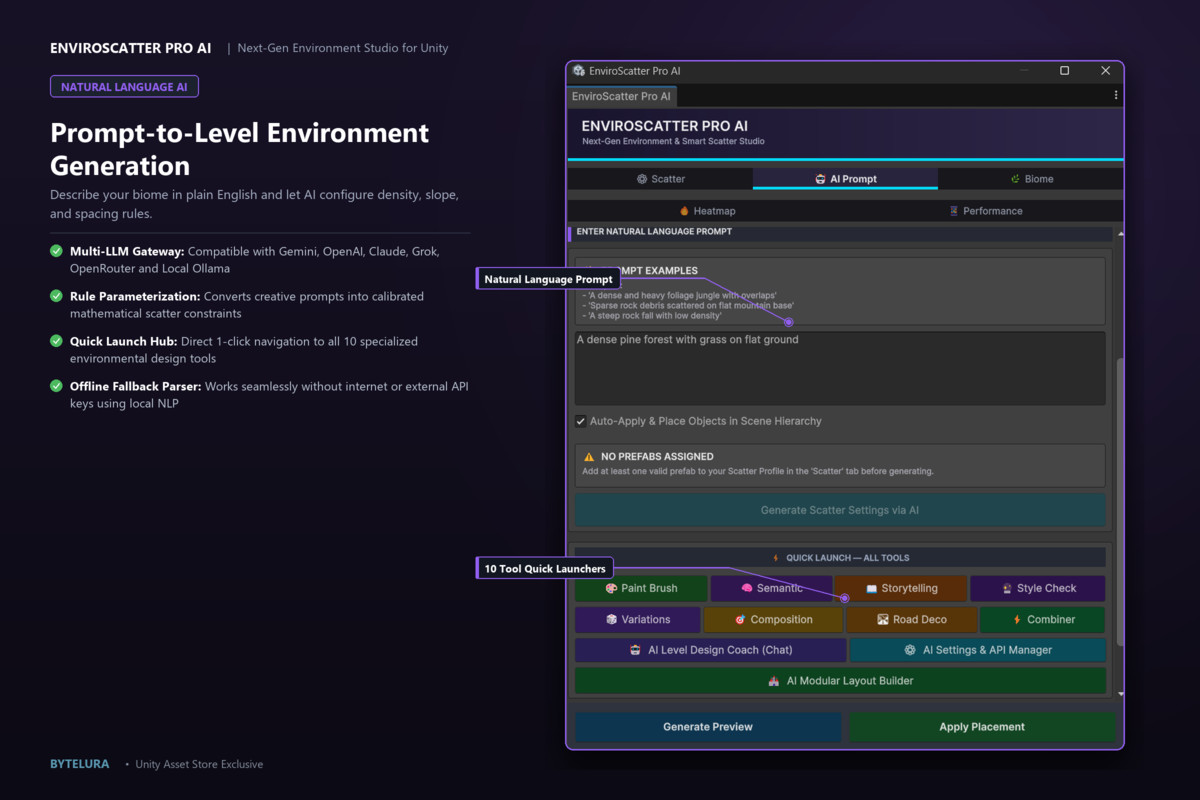This screenshot has width=1200, height=800.
Task: Click the Paint Brush palette icon
Action: coord(611,589)
